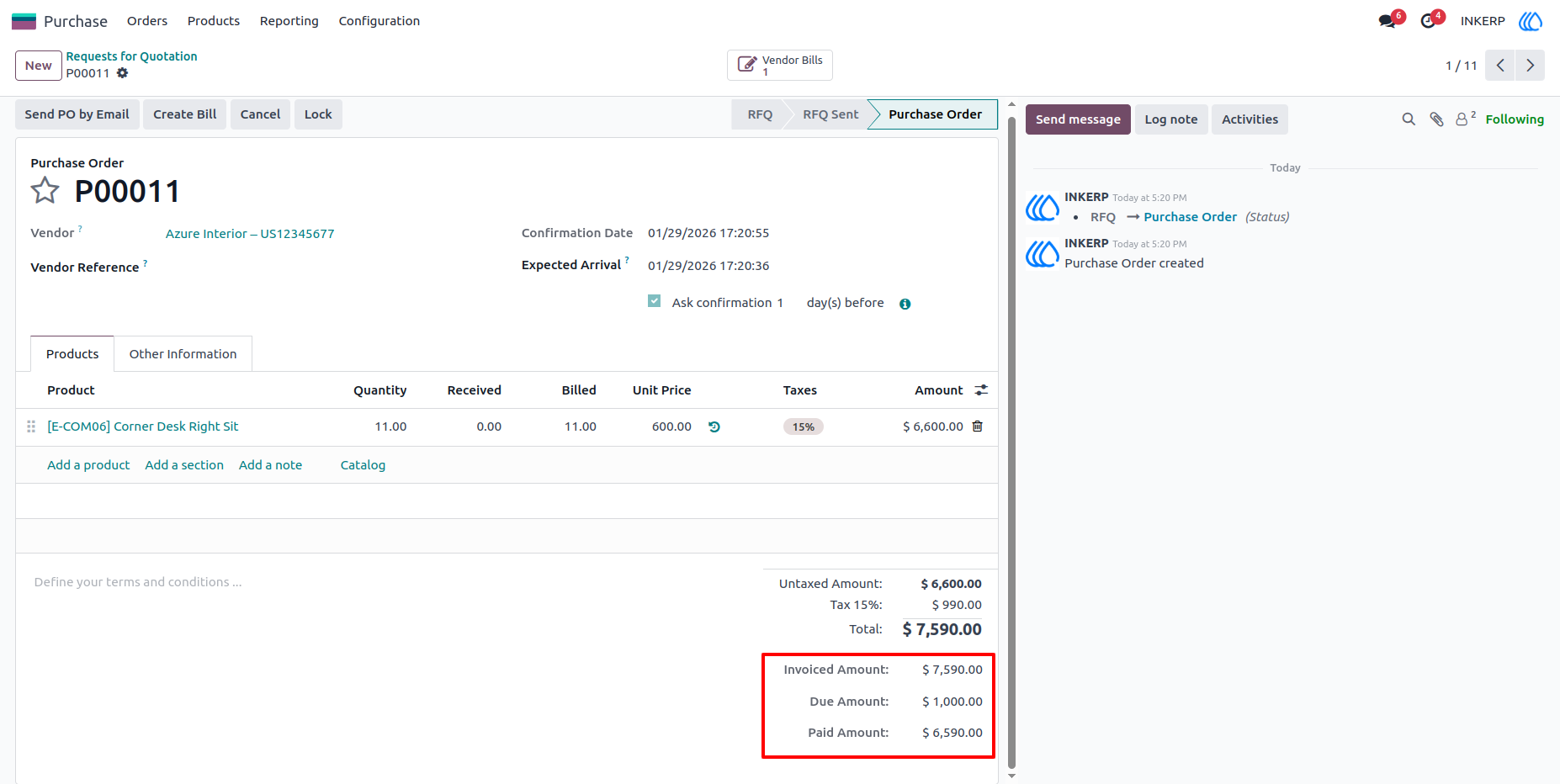Image resolution: width=1560 pixels, height=784 pixels.
Task: Click the Lock button
Action: pos(318,114)
